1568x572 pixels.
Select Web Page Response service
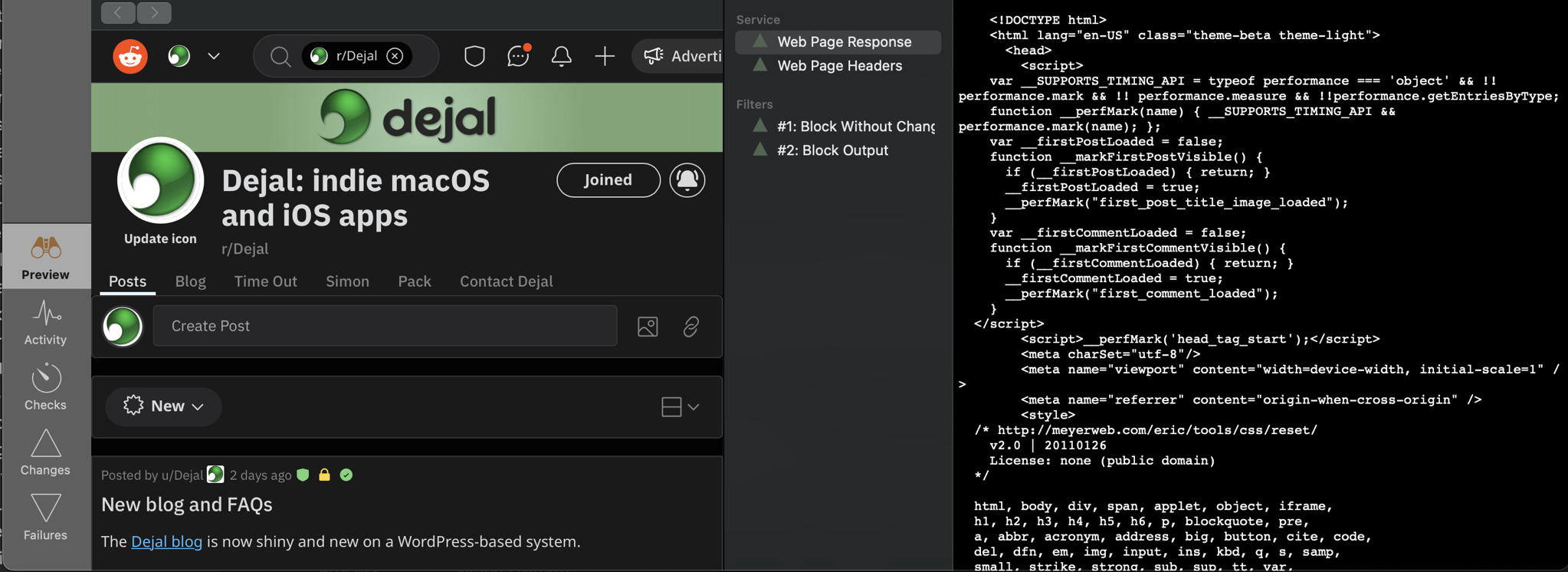838,42
